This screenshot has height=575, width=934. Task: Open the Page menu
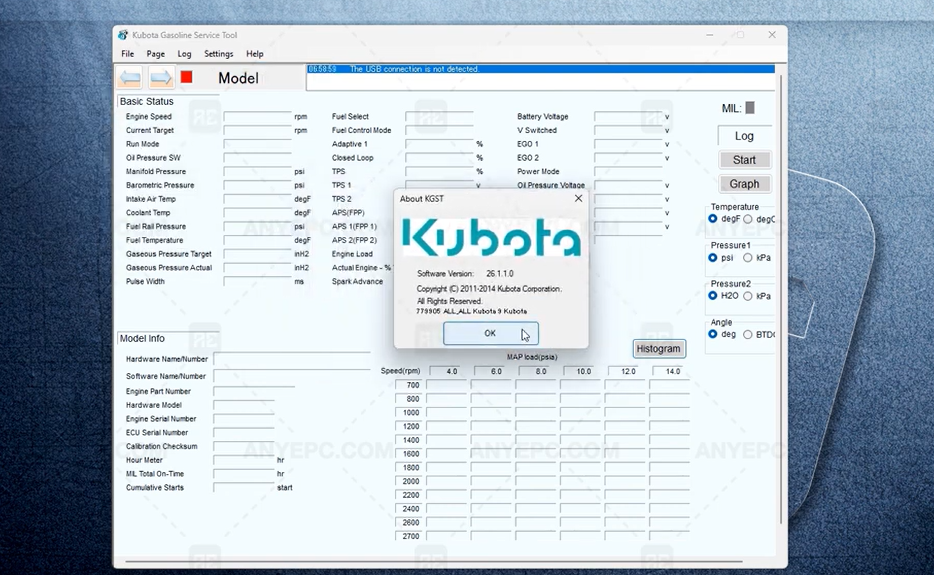pyautogui.click(x=155, y=54)
